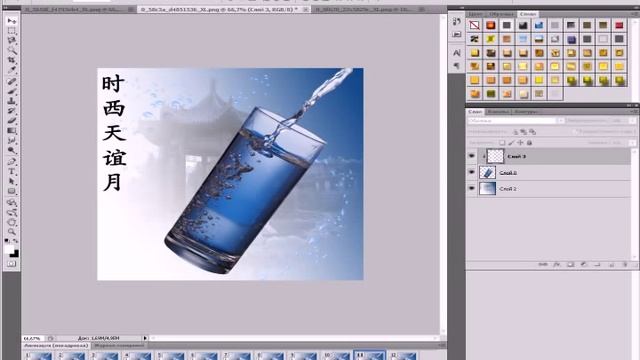Hide the Слой 3 layer

point(472,156)
